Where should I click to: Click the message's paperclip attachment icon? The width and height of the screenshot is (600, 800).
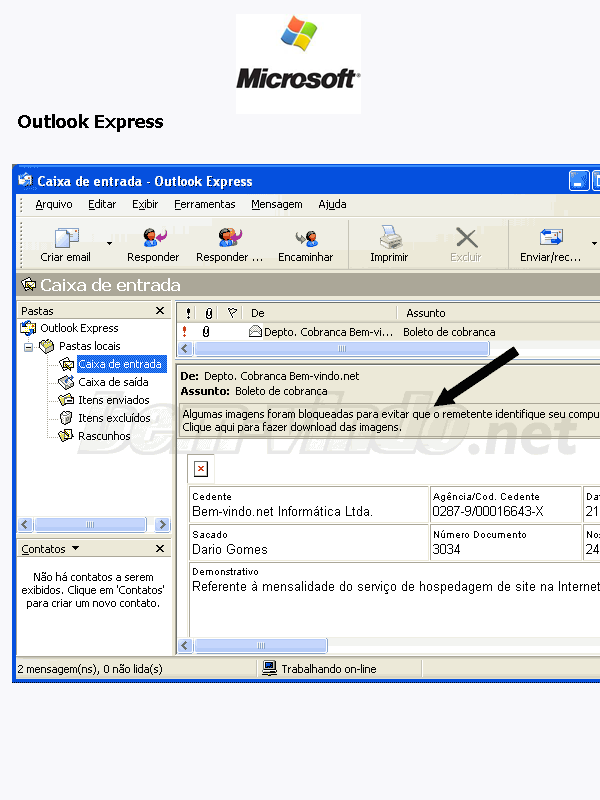click(206, 332)
